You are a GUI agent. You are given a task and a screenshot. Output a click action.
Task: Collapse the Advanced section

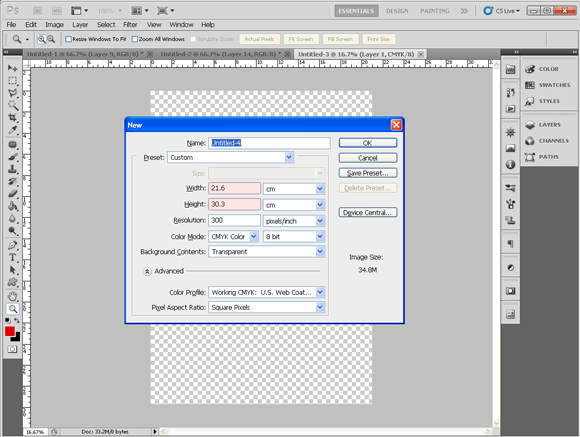coord(147,271)
